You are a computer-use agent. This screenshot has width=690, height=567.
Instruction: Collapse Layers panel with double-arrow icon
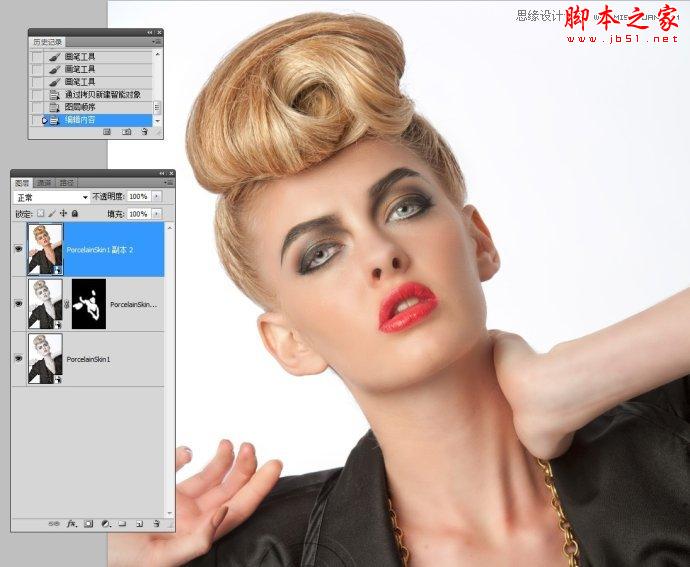[x=162, y=173]
